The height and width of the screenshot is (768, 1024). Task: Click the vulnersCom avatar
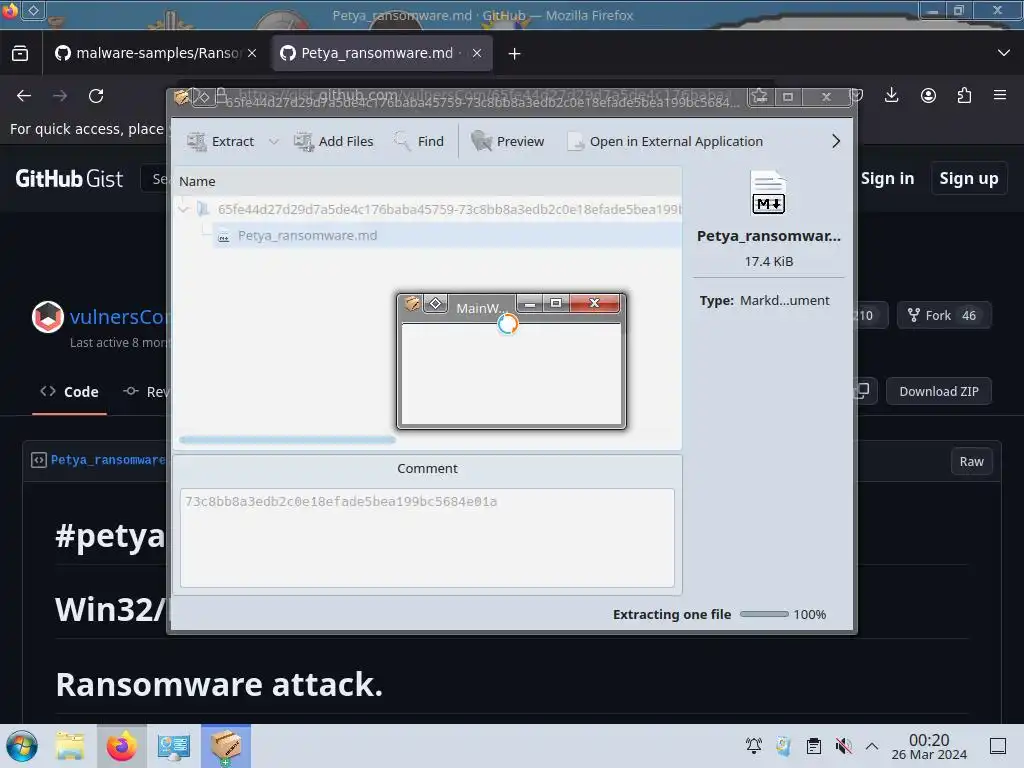point(48,317)
